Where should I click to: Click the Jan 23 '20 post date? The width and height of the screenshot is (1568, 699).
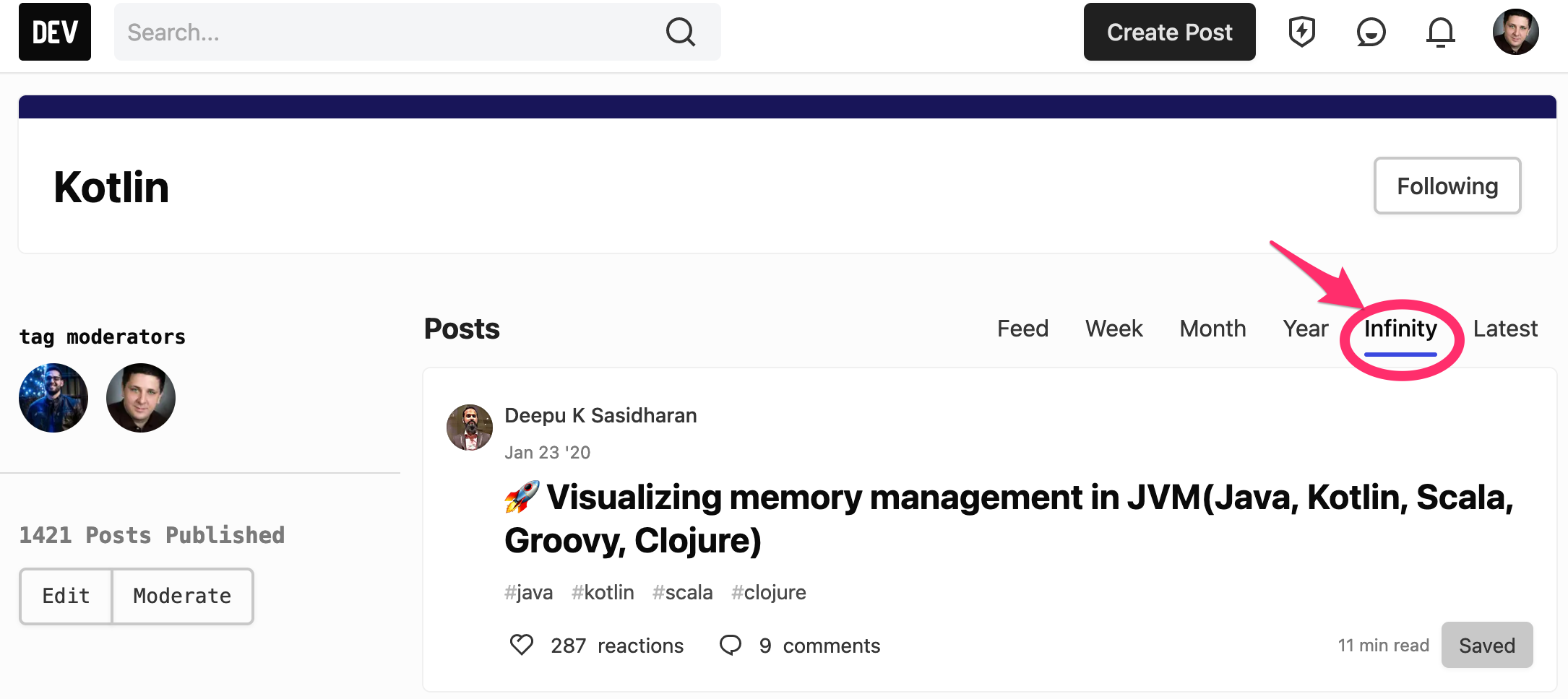coord(547,452)
